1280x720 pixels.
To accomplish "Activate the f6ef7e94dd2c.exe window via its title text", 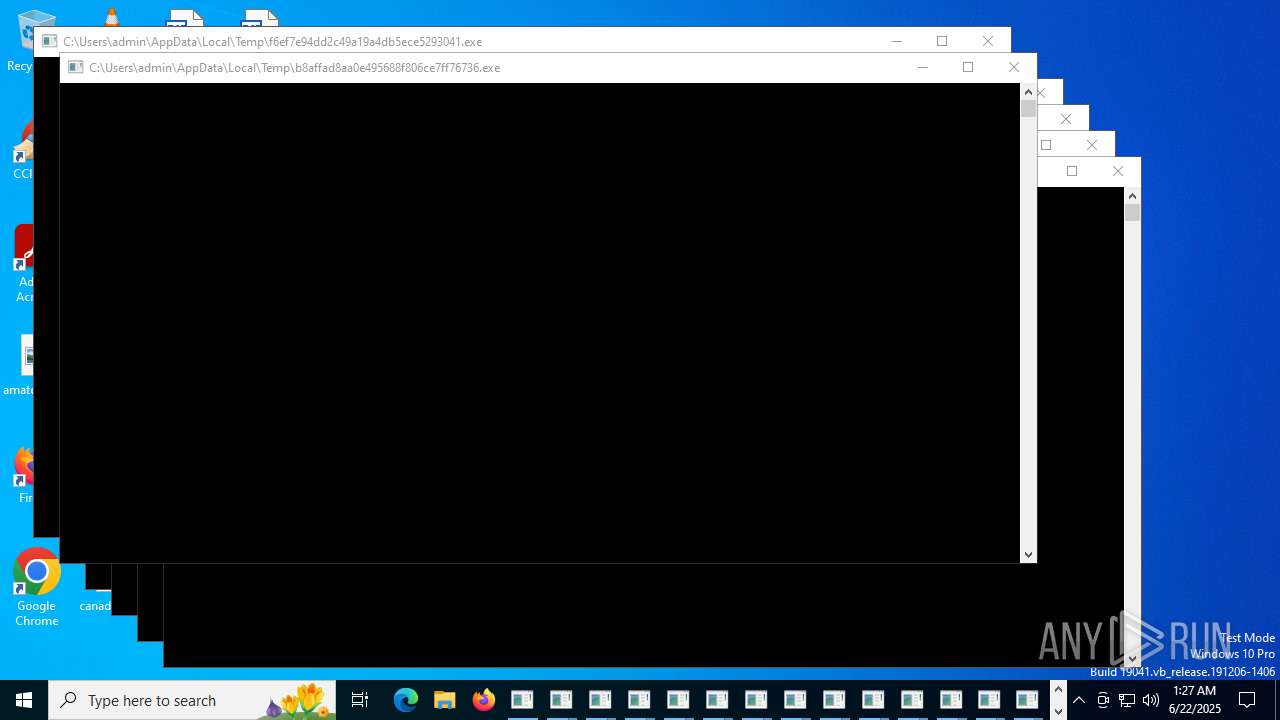I will point(272,42).
